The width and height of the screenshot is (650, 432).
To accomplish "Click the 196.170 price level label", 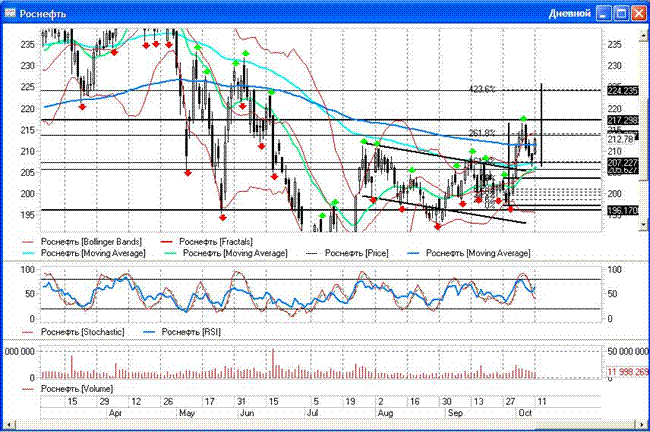I will pyautogui.click(x=623, y=211).
